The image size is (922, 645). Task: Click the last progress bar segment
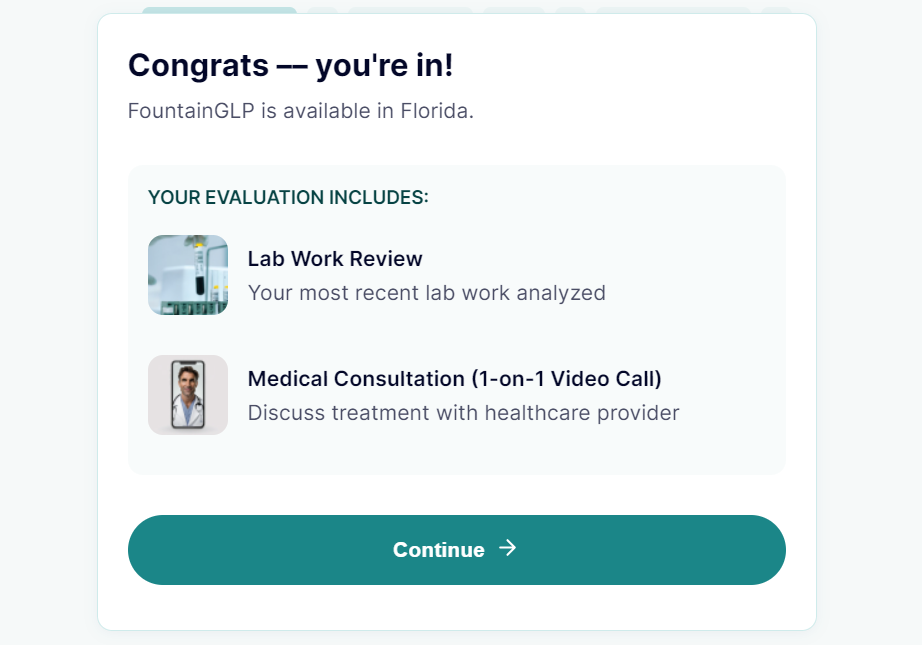click(777, 11)
